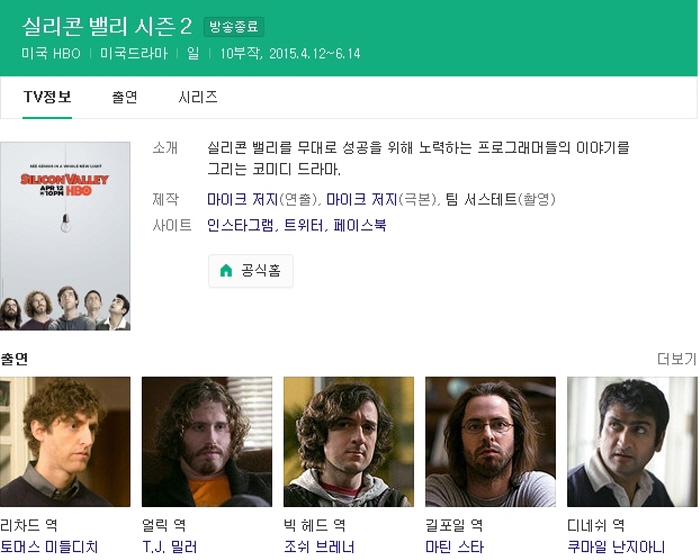Screen dimensions: 700x560
Task: Open the 인스타그램 site link
Action: click(x=240, y=225)
